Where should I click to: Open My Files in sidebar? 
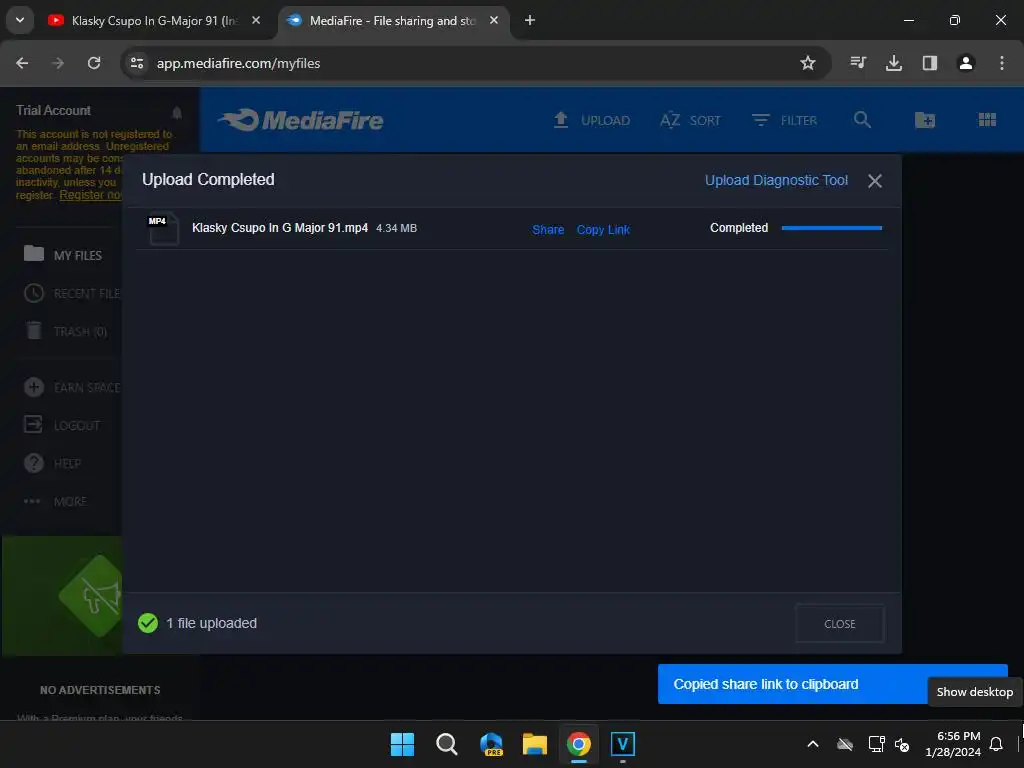point(63,255)
